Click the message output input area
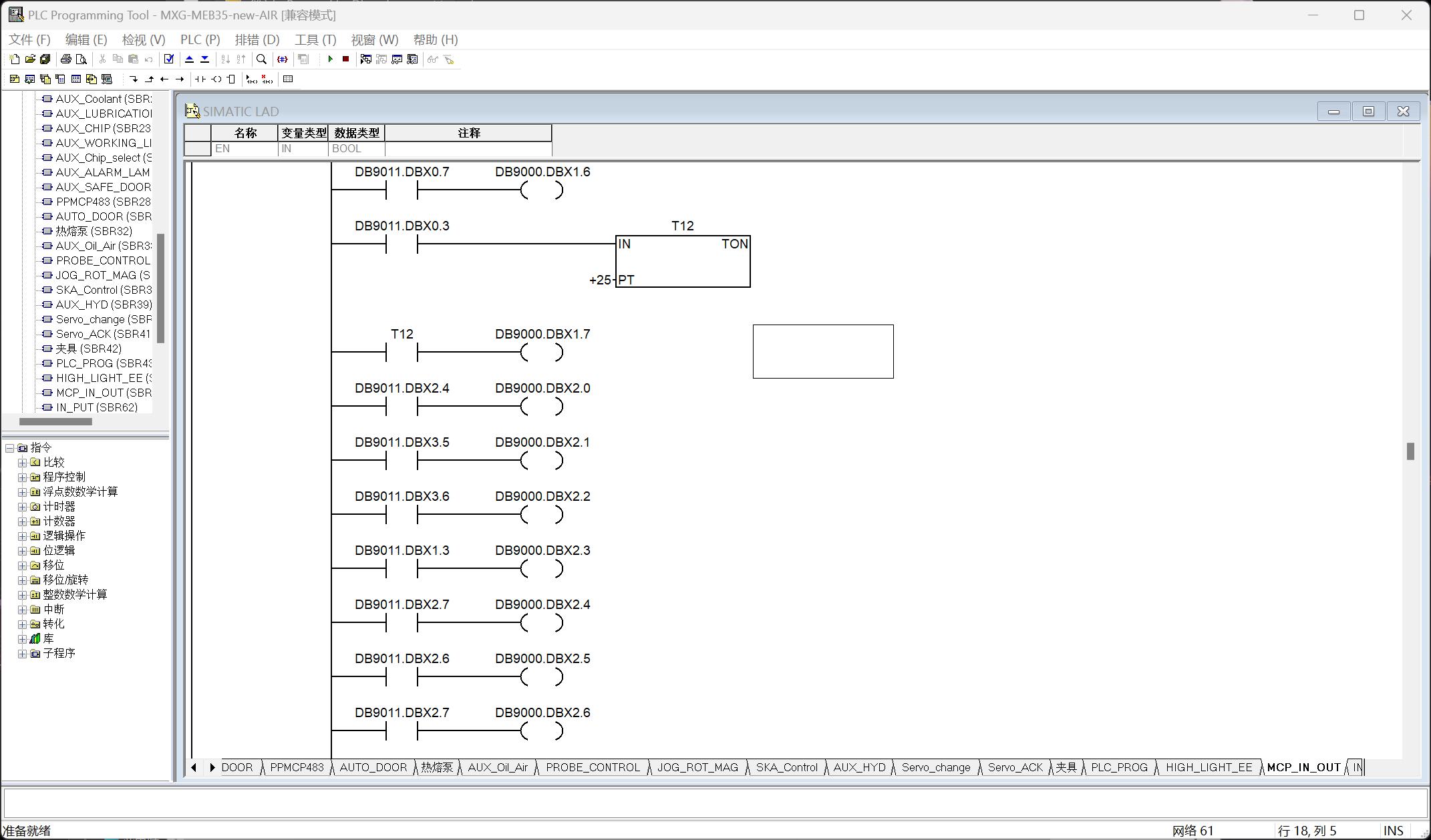This screenshot has height=840, width=1431. (715, 802)
